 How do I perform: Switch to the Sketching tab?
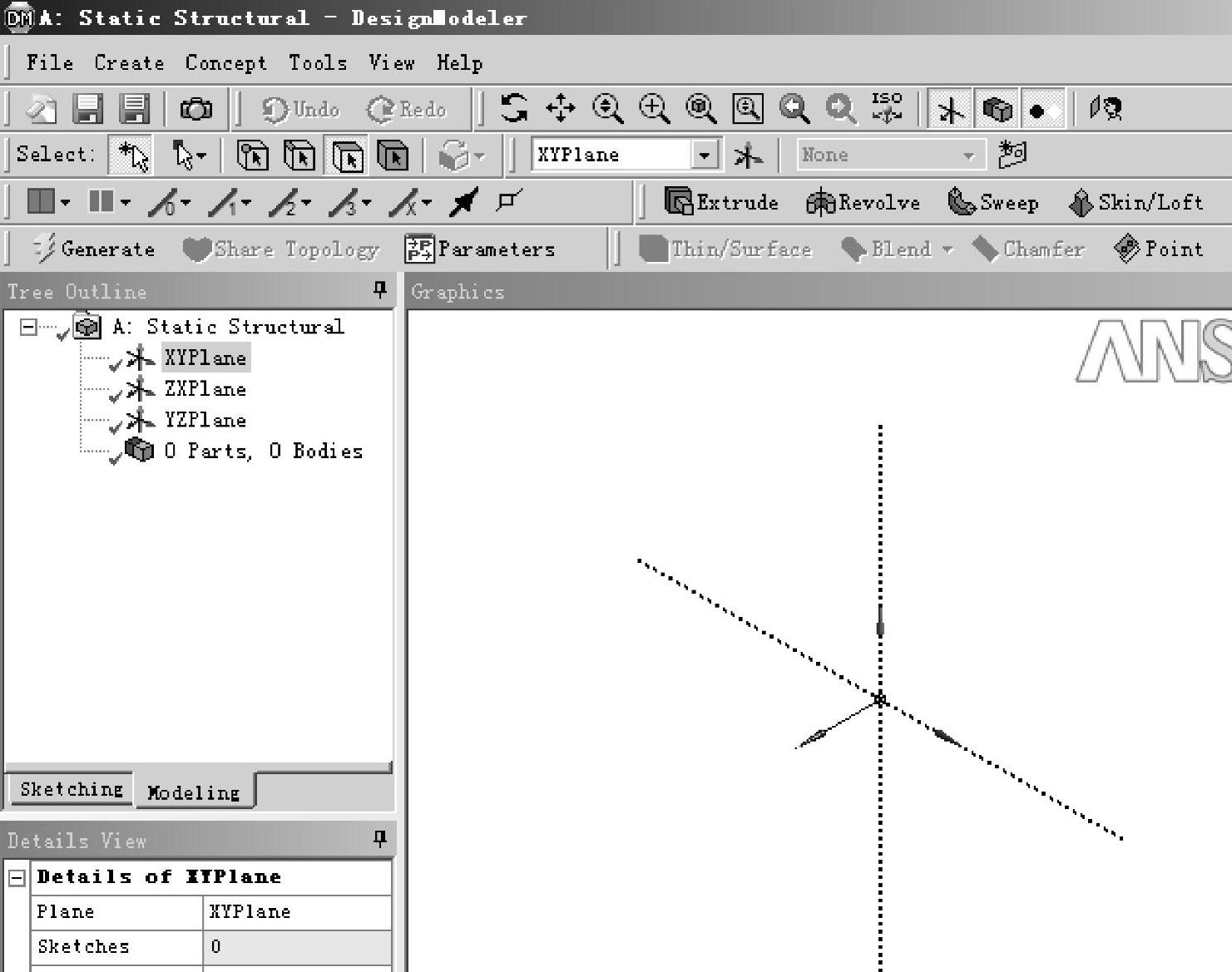(72, 789)
